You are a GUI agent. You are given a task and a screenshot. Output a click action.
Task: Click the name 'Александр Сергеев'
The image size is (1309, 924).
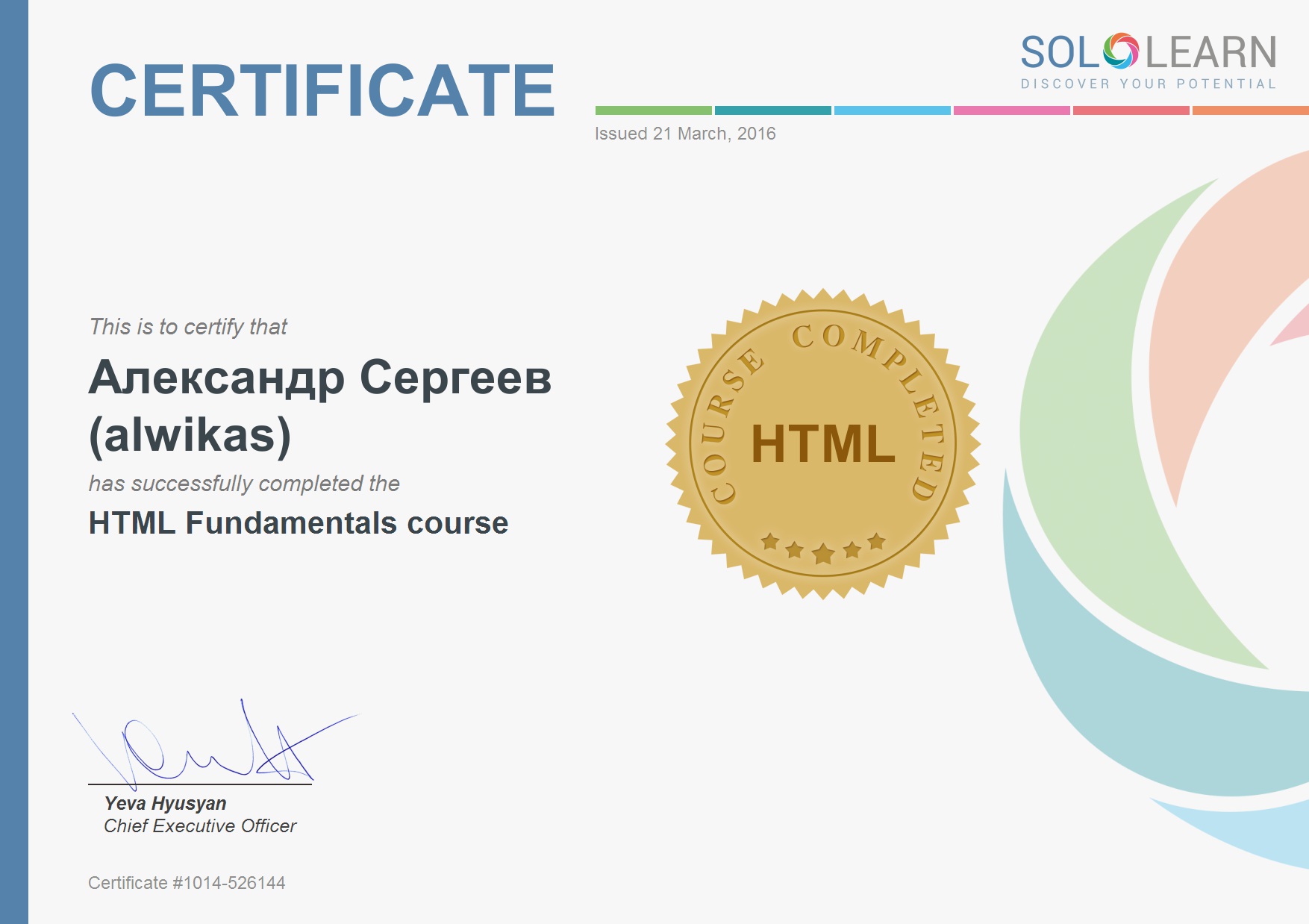tap(320, 378)
